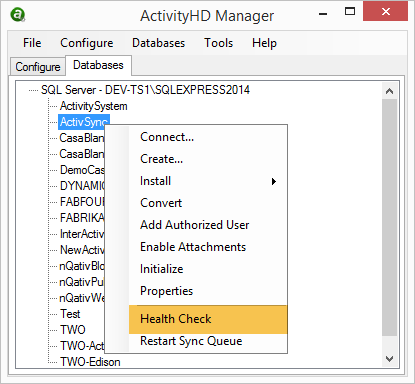This screenshot has width=415, height=384.
Task: Maximize the ActivityHD Manager window
Action: point(350,12)
